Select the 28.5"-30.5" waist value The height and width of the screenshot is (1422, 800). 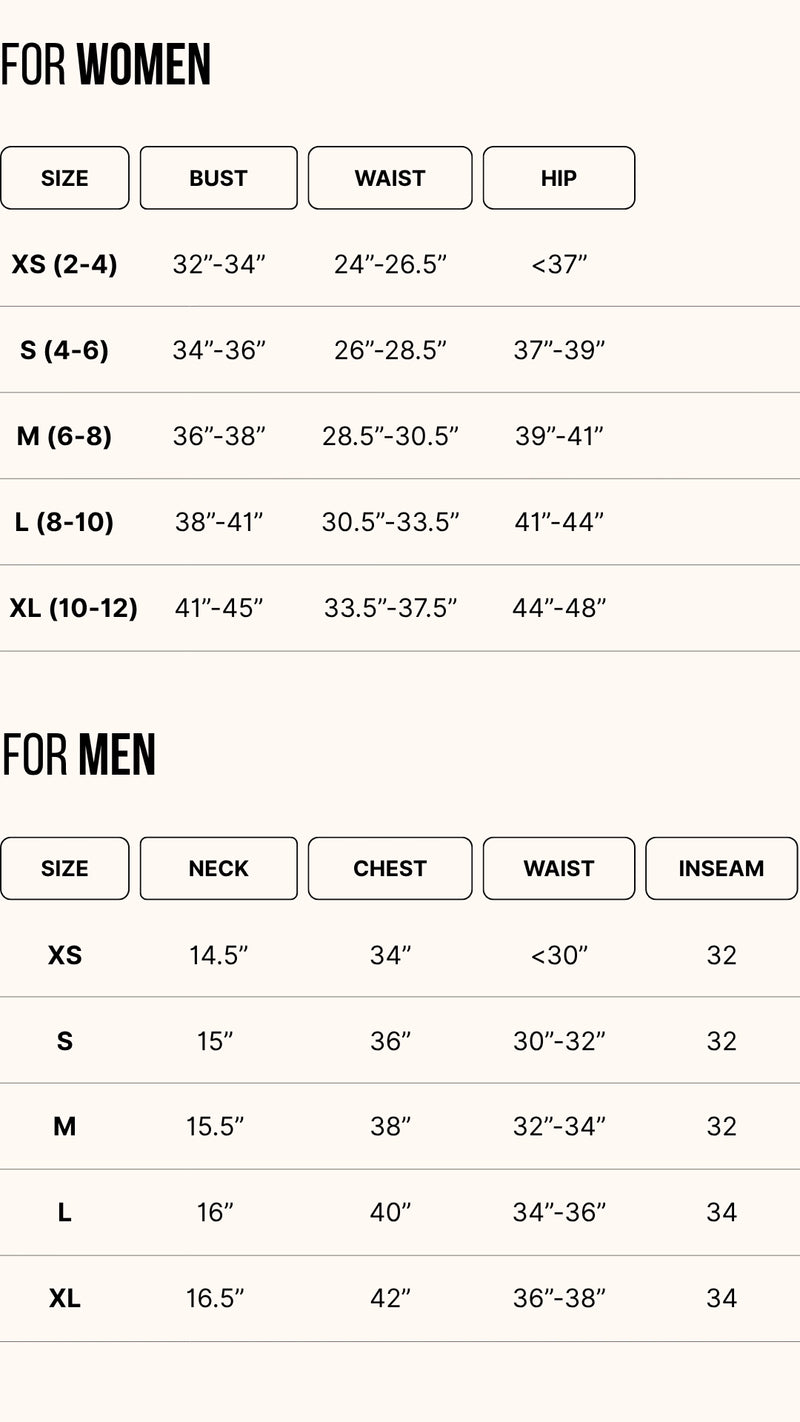[x=390, y=436]
